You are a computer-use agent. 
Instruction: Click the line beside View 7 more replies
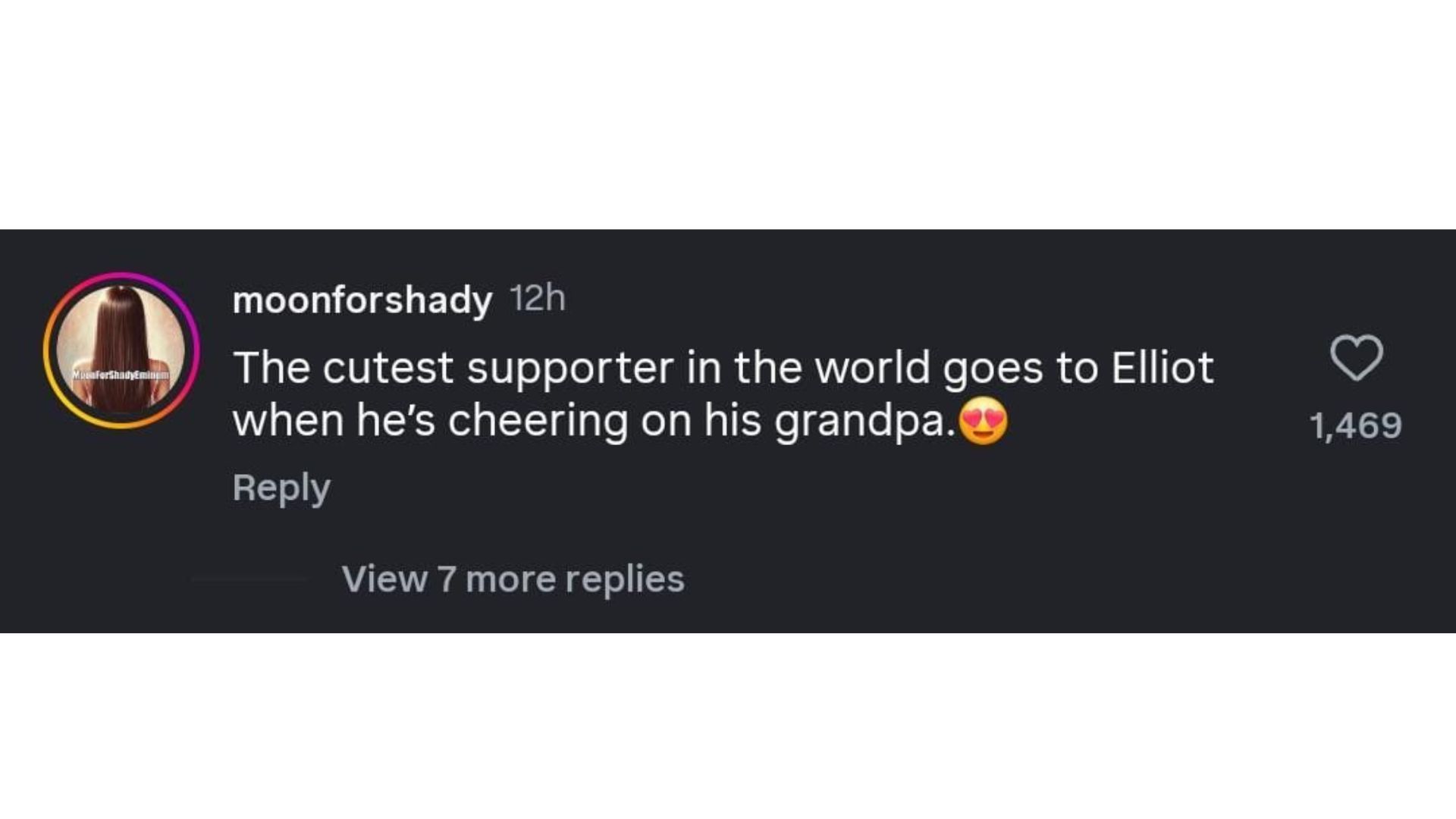[x=249, y=579]
